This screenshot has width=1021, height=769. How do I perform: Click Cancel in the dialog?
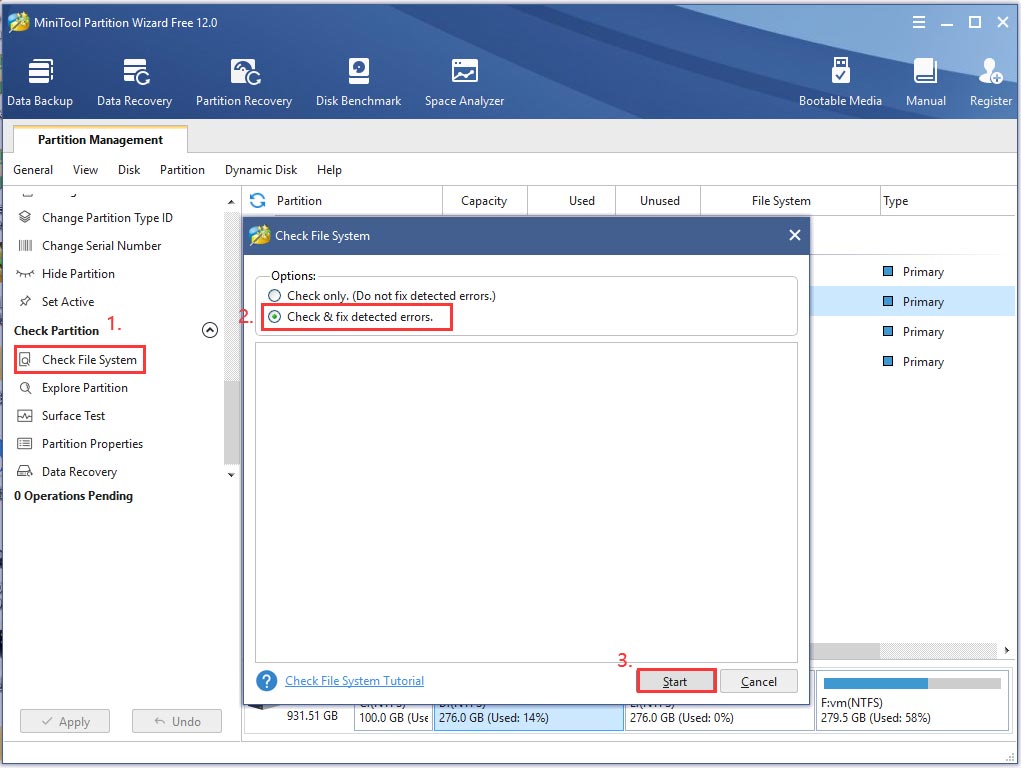pyautogui.click(x=759, y=682)
